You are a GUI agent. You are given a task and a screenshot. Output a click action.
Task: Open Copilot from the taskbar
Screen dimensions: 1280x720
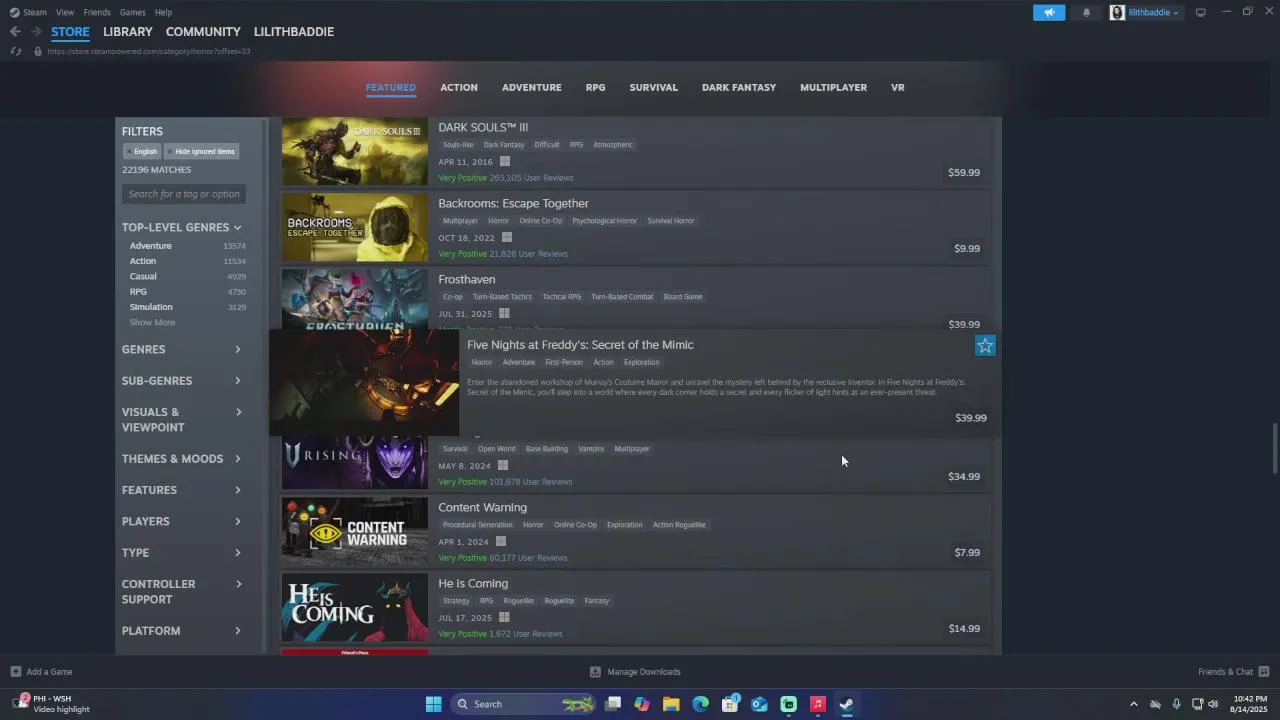(642, 704)
